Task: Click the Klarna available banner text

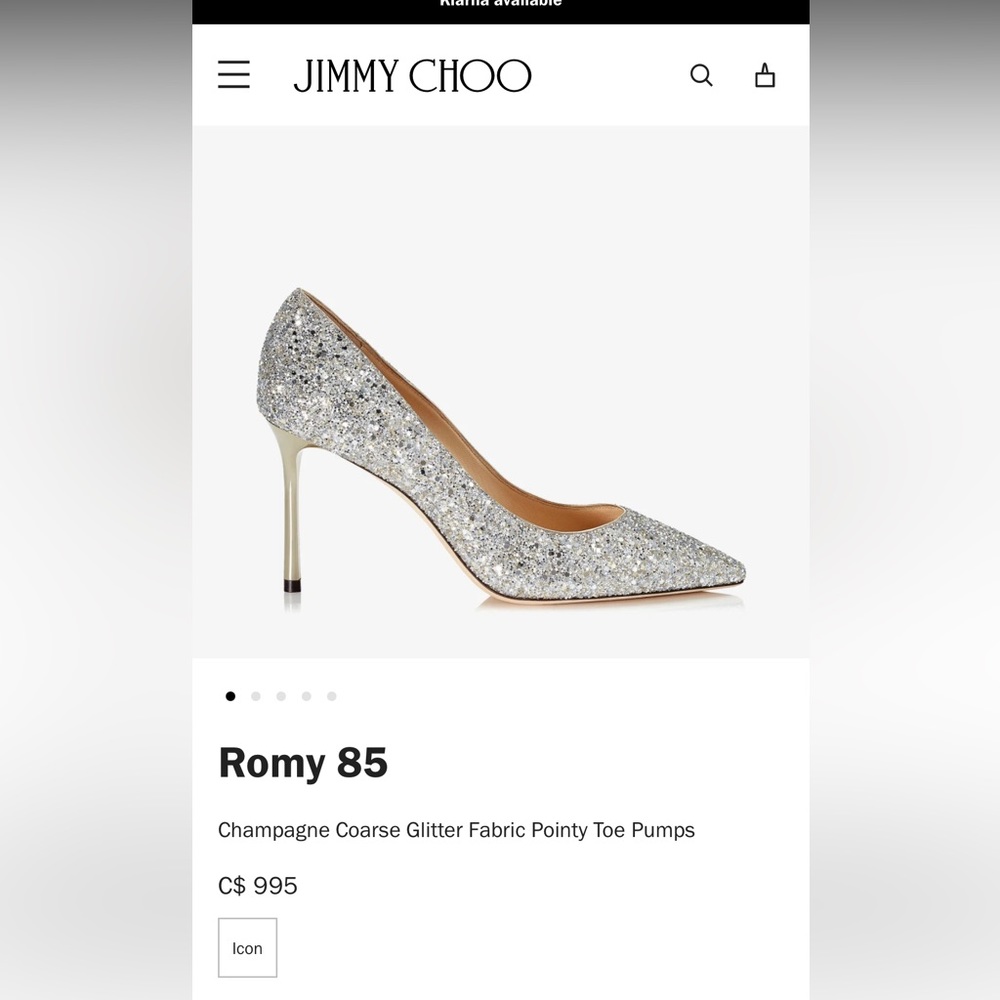Action: tap(500, 5)
